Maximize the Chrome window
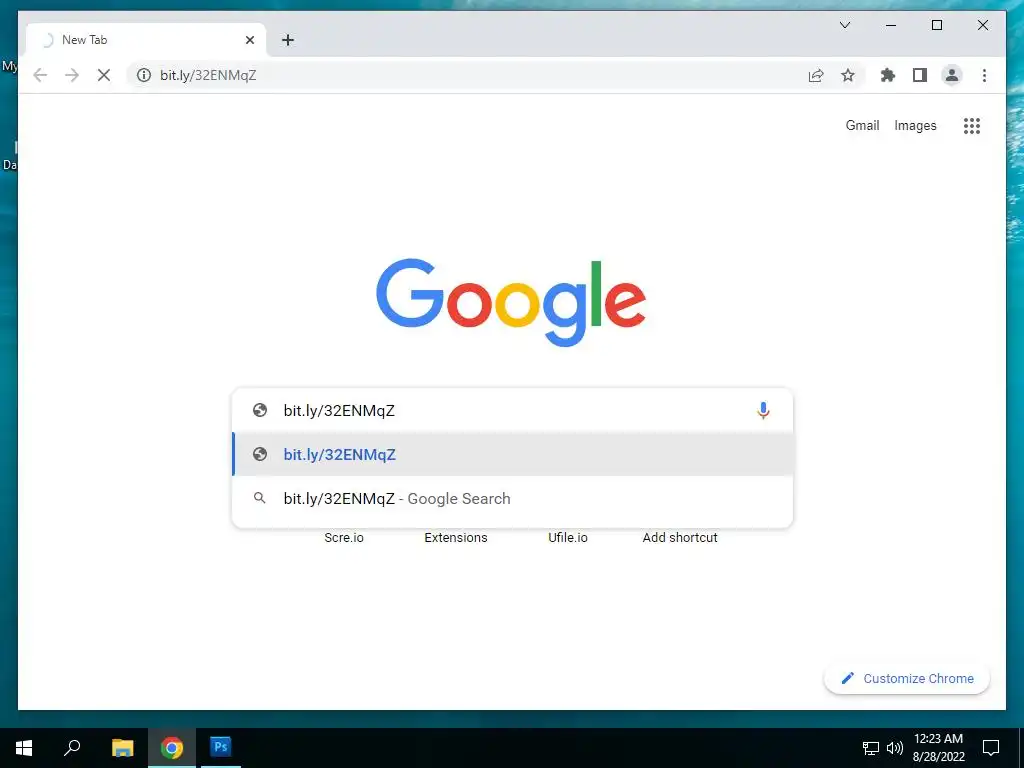1024x768 pixels. click(936, 25)
